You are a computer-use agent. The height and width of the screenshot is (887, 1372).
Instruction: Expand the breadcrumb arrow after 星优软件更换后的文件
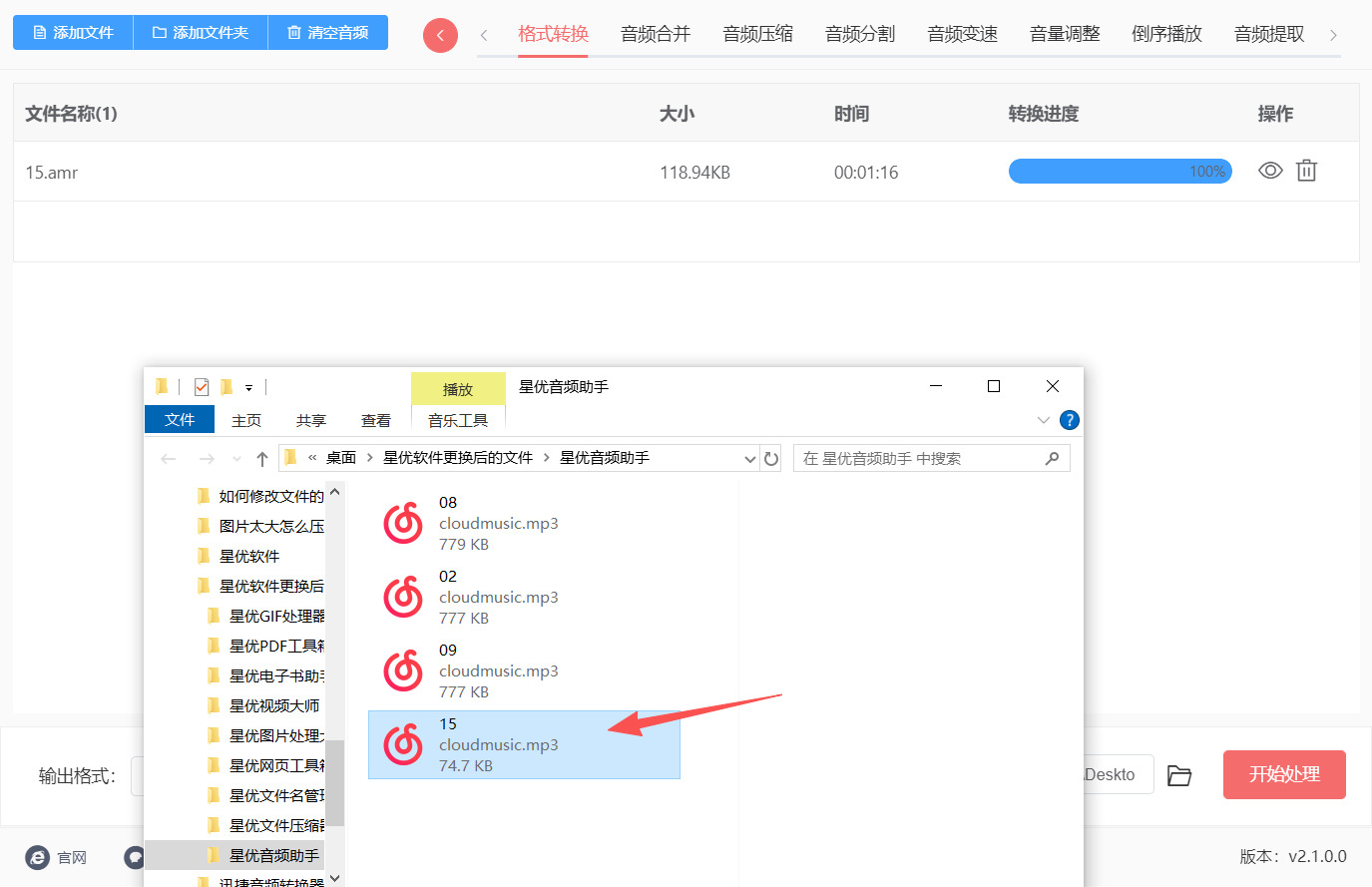point(547,458)
